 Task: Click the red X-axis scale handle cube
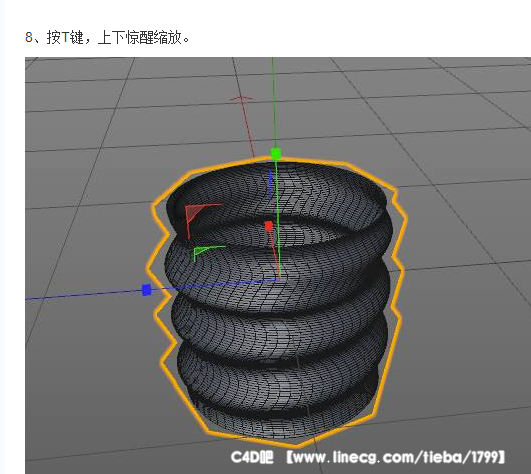coord(269,226)
